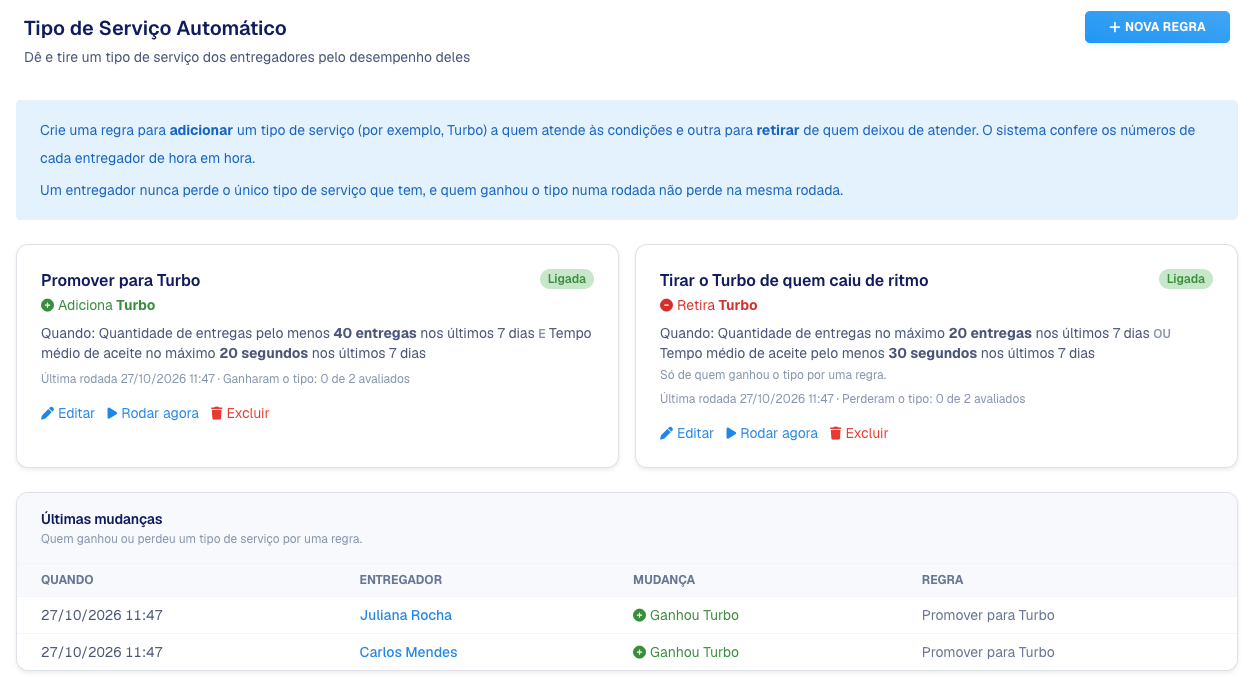Viewport: 1256px width, 677px height.
Task: Click play icon in Promover para Turbo card
Action: pyautogui.click(x=112, y=413)
